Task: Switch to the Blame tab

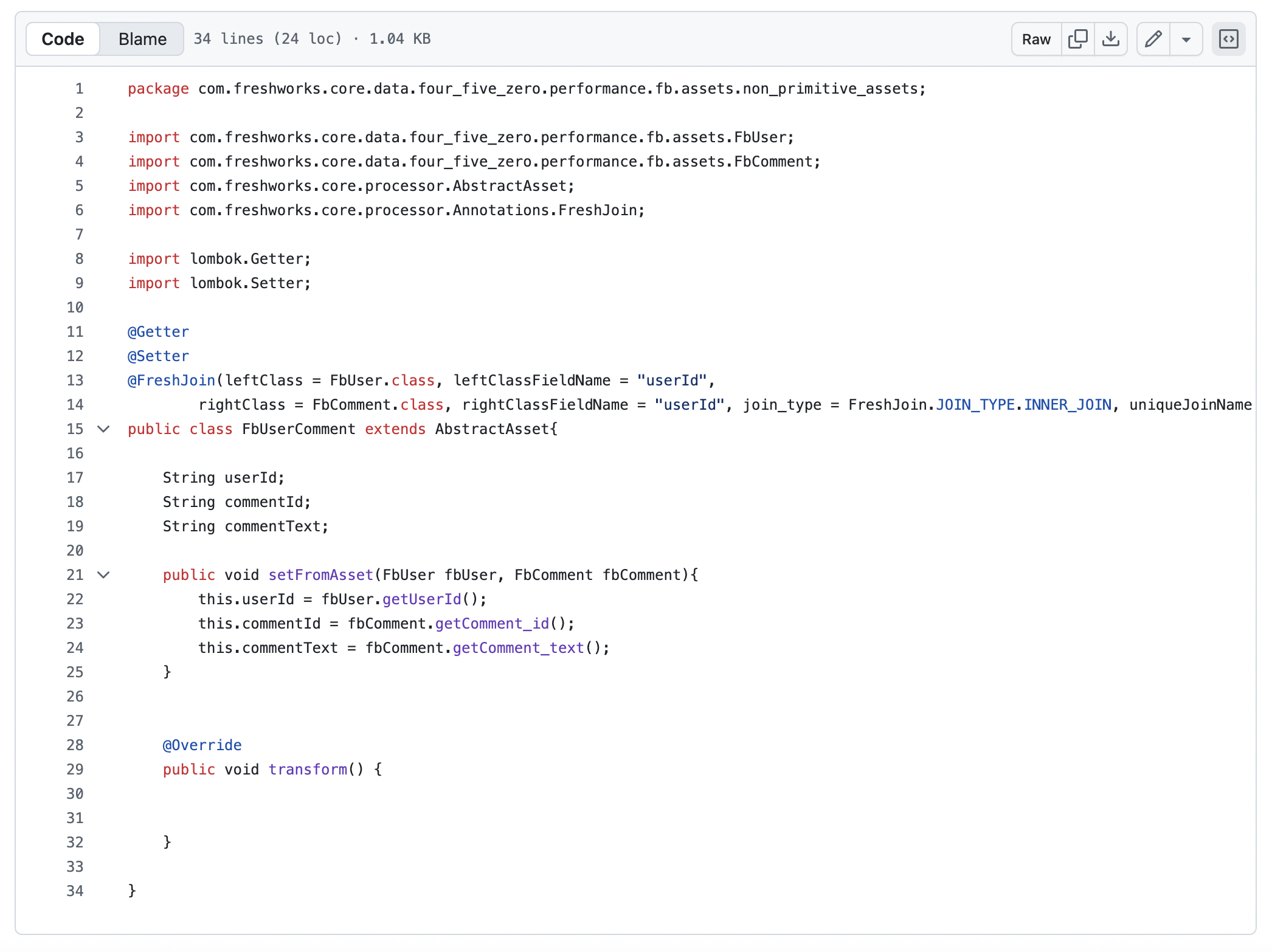Action: click(142, 39)
